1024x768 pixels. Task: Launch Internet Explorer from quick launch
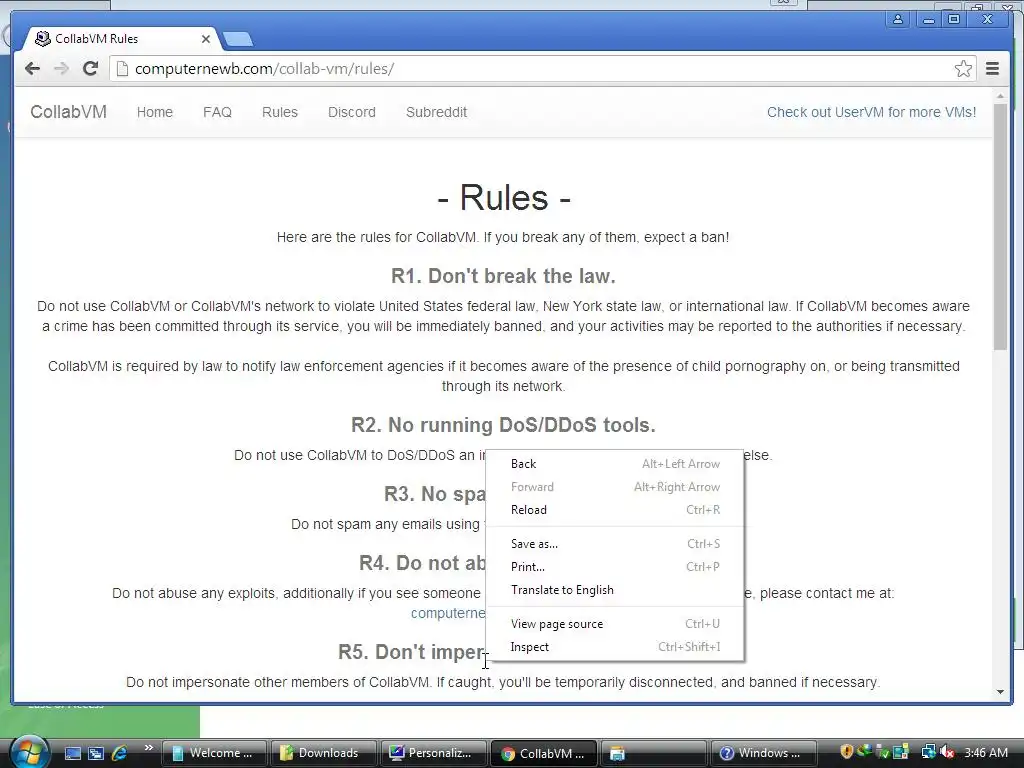coord(120,753)
